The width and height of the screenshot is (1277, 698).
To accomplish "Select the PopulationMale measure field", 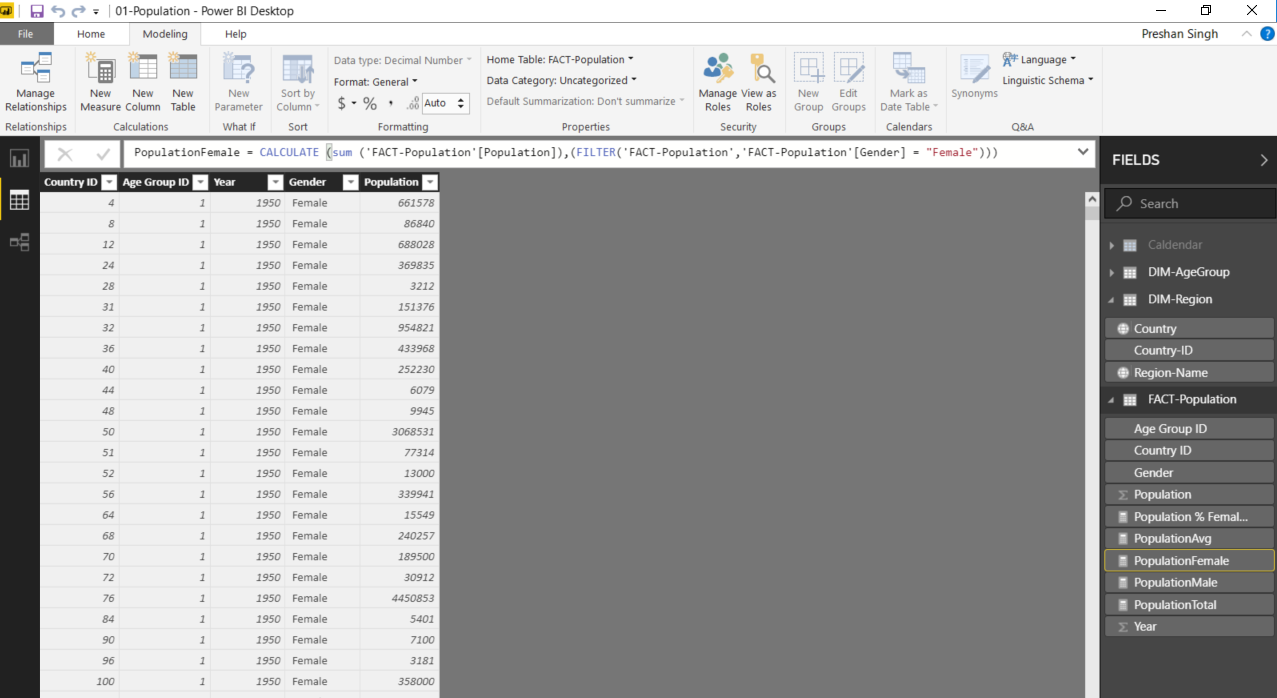I will [1189, 582].
